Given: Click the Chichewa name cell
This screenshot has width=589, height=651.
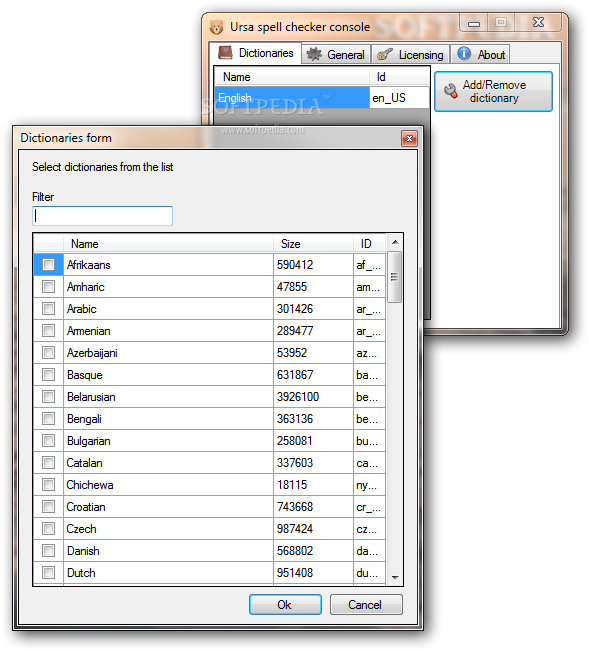Looking at the screenshot, I should [x=168, y=485].
